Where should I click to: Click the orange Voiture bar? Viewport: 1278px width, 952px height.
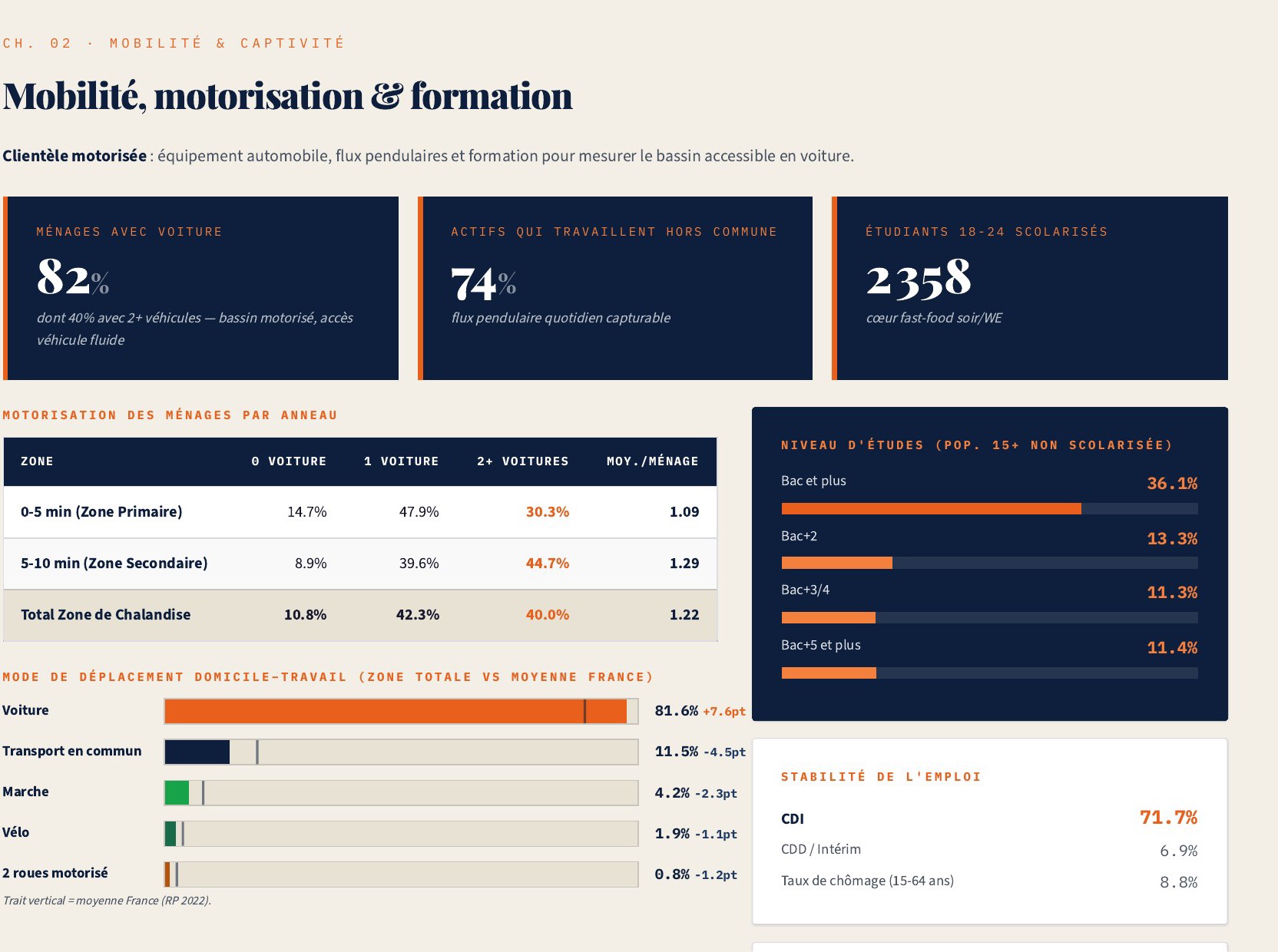pyautogui.click(x=396, y=712)
